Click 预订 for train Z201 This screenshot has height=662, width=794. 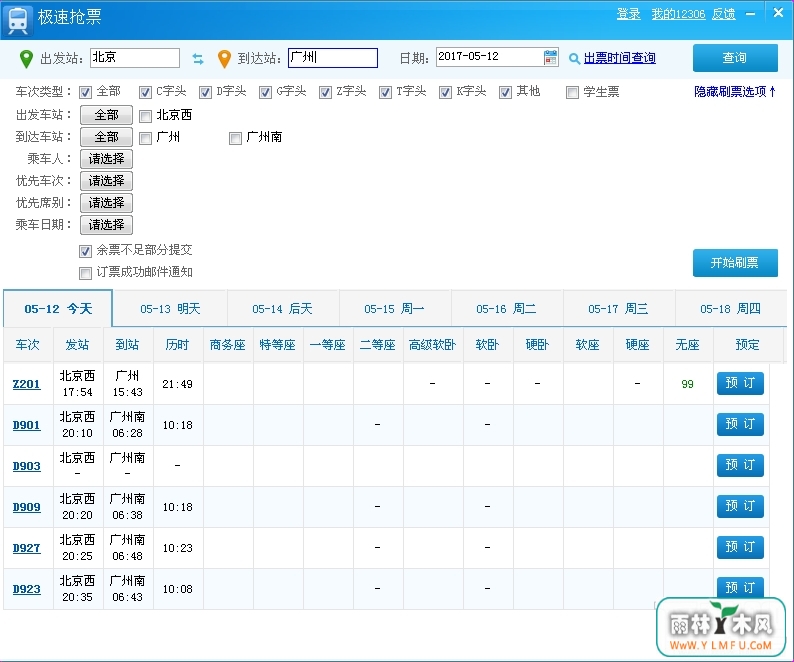point(740,383)
